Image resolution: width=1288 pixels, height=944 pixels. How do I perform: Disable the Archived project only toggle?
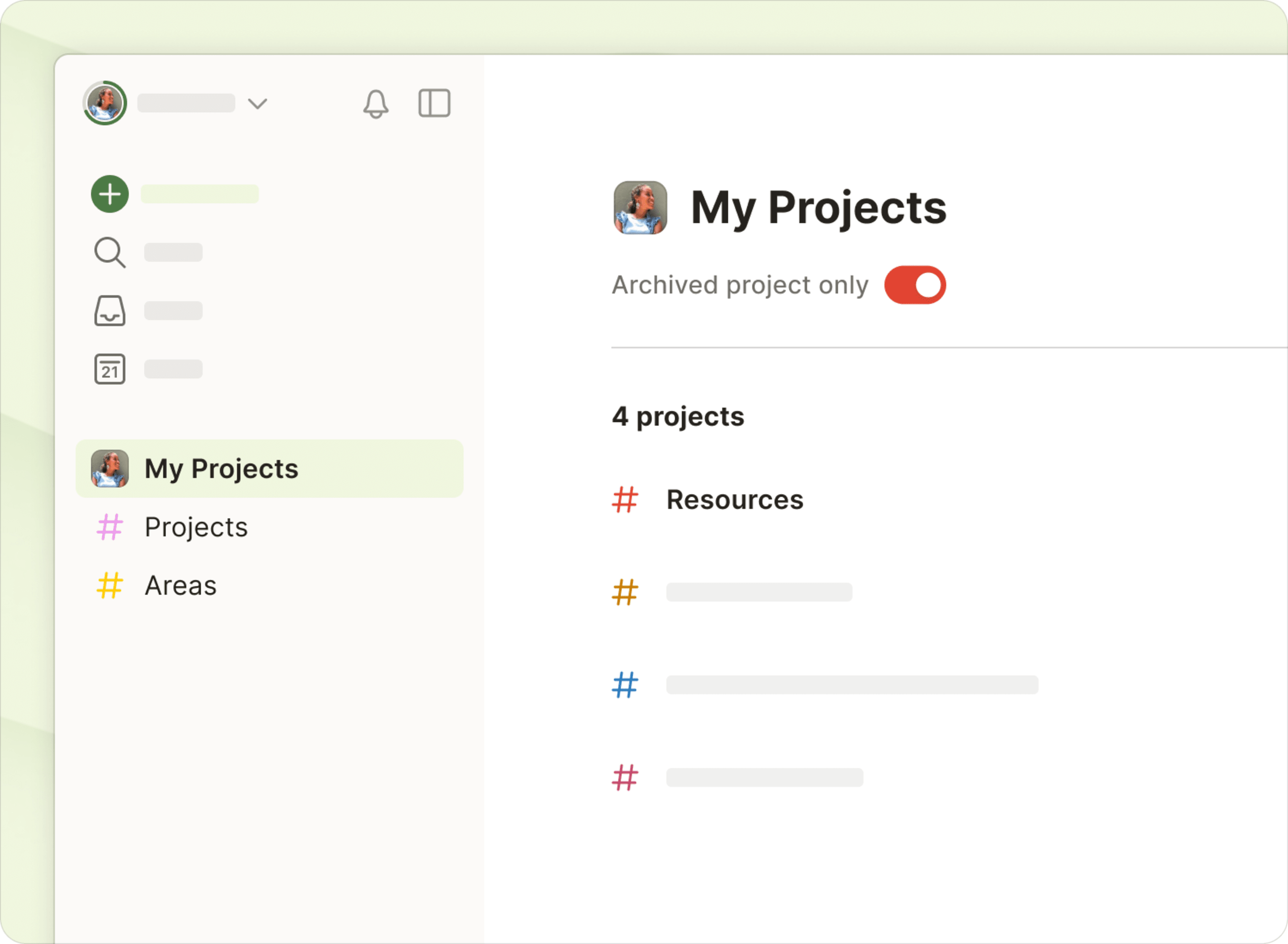point(914,285)
